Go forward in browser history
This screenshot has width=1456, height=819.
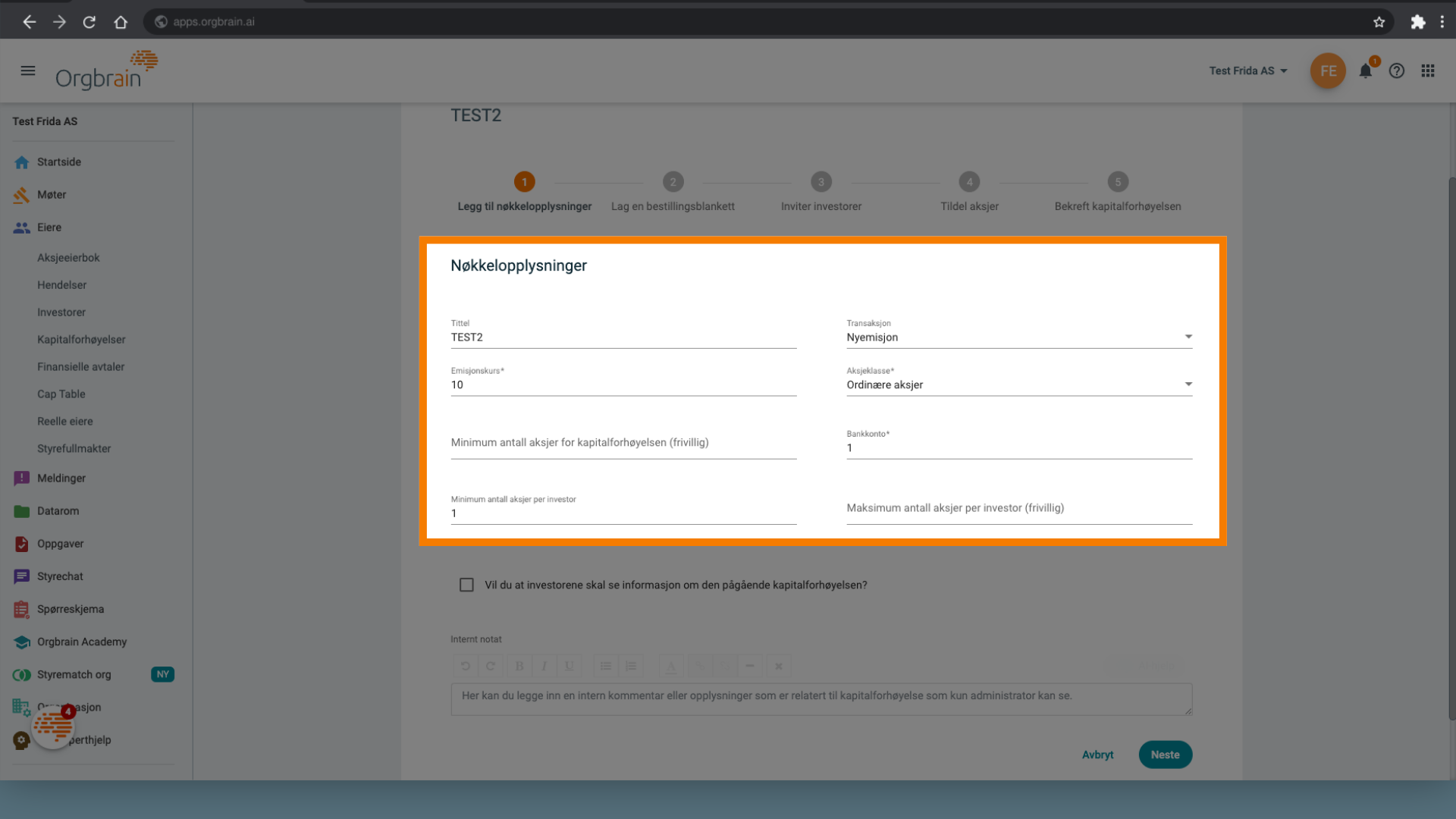coord(59,22)
